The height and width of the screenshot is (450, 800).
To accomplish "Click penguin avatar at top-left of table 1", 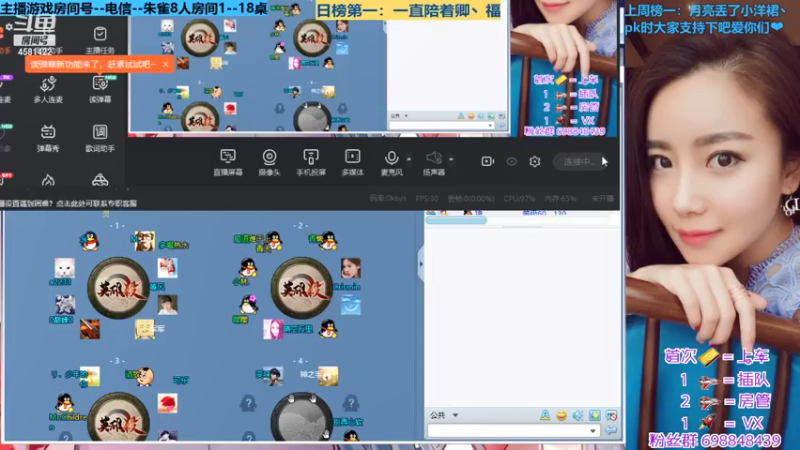I will coord(89,241).
